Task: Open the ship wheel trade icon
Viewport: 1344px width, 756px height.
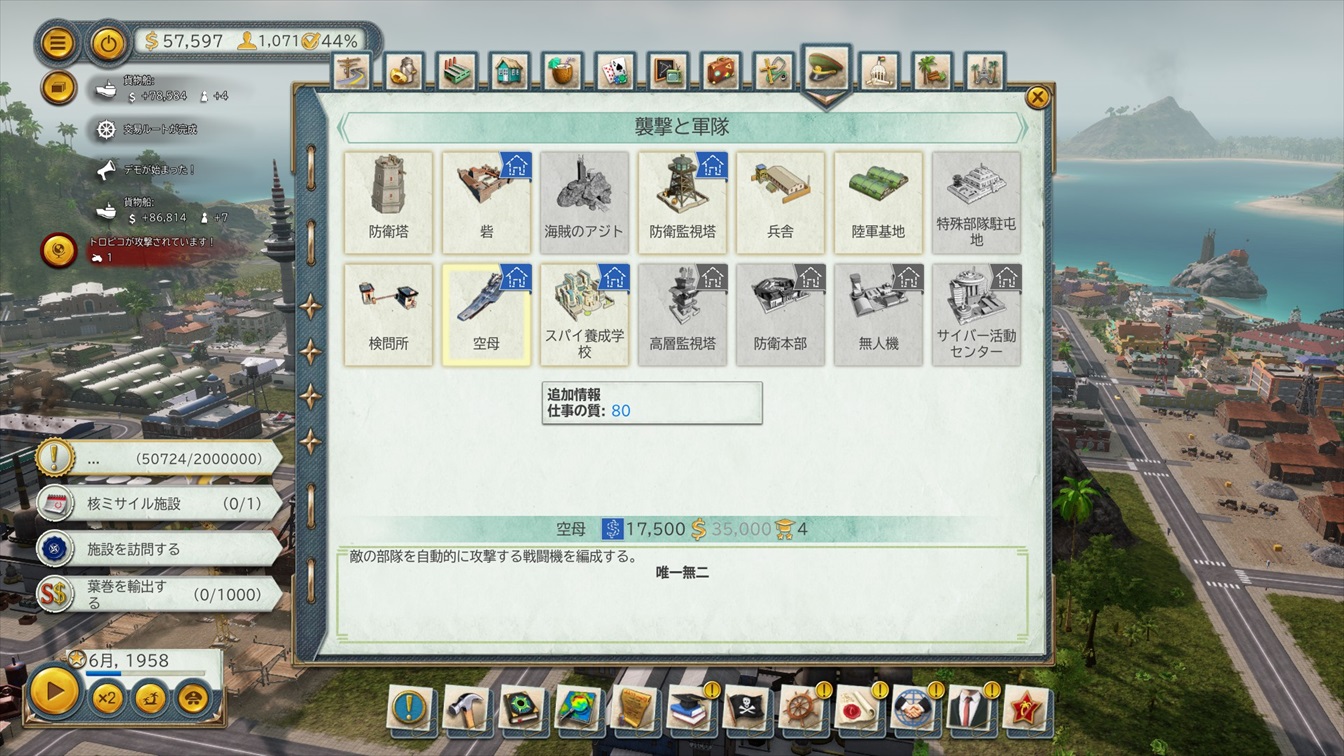Action: 802,707
